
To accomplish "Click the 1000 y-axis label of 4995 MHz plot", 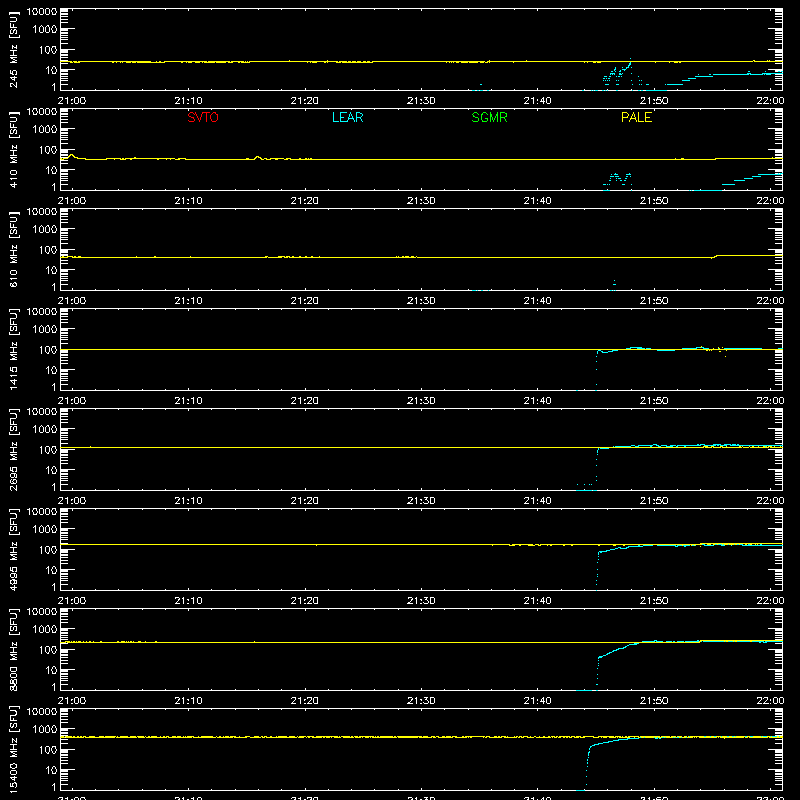I will pyautogui.click(x=45, y=530).
